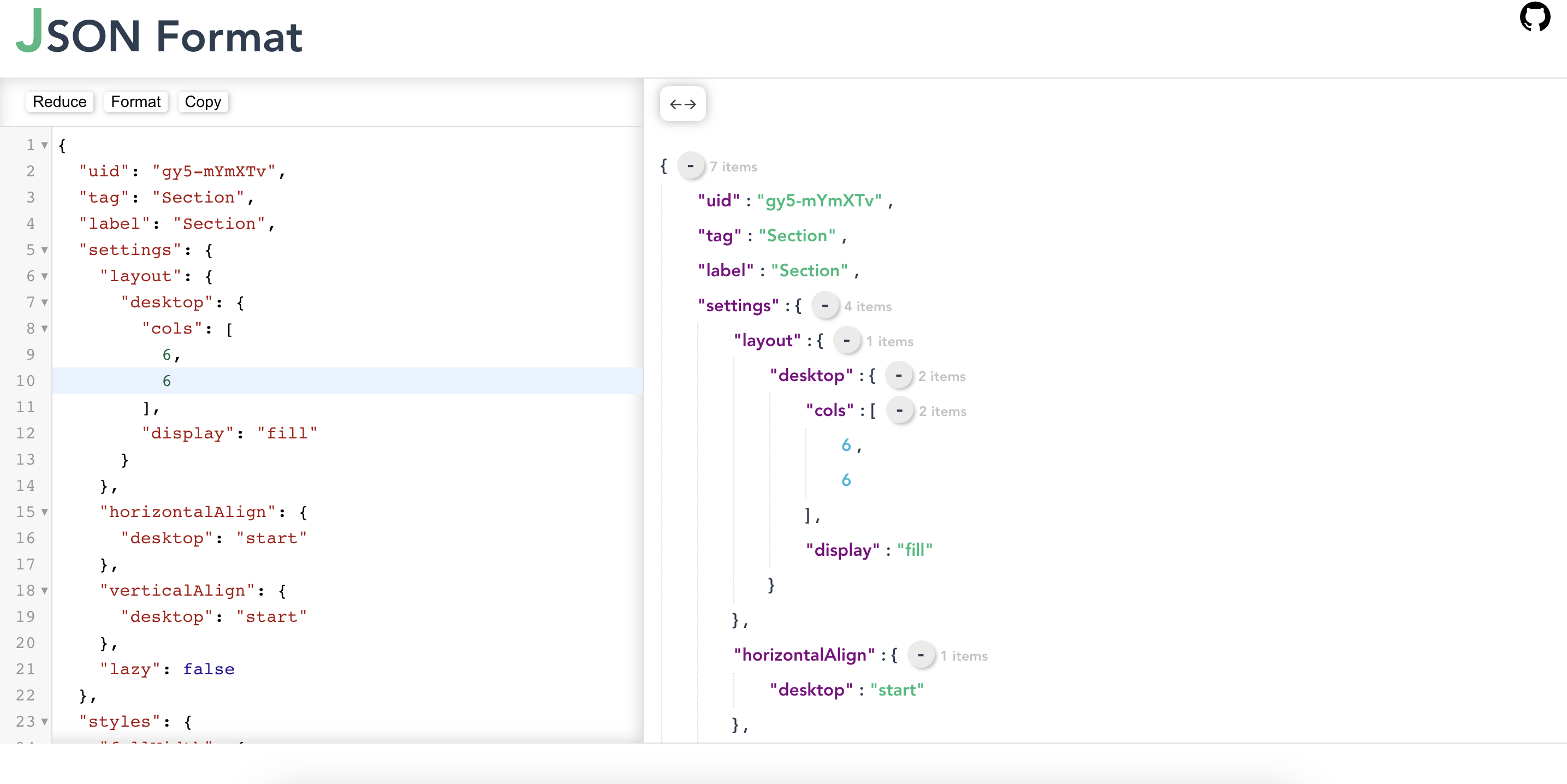
Task: Open the GitHub repository icon
Action: (1534, 17)
